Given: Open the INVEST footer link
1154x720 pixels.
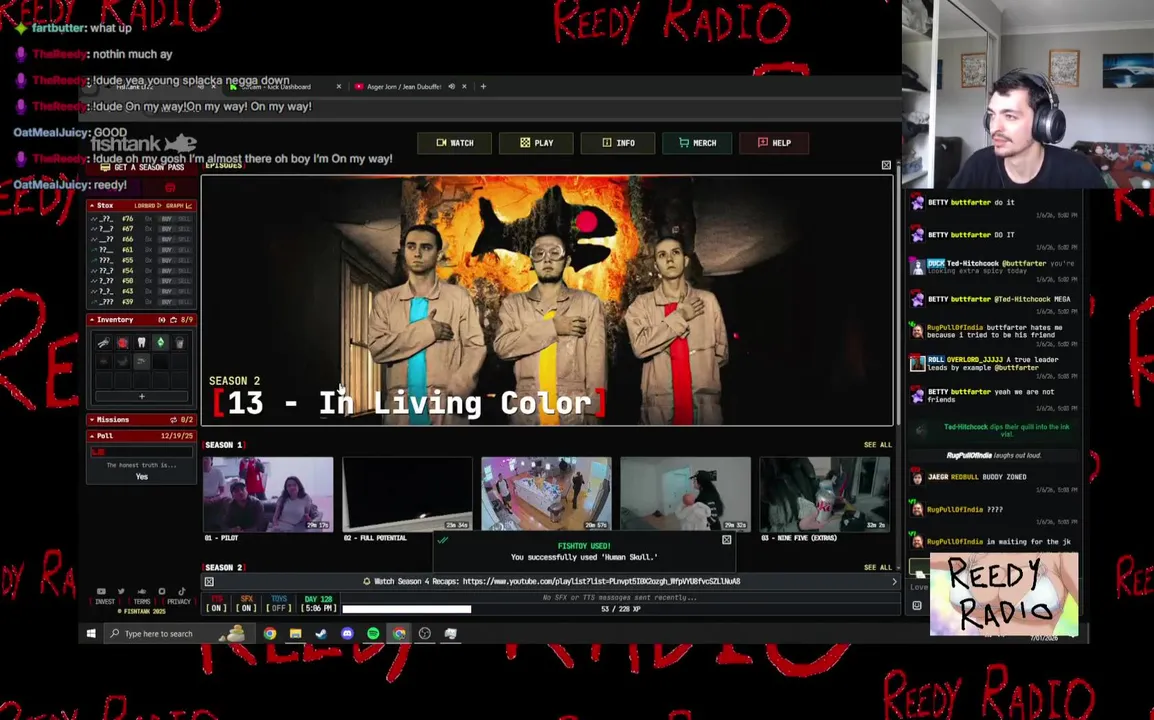Looking at the screenshot, I should point(105,601).
